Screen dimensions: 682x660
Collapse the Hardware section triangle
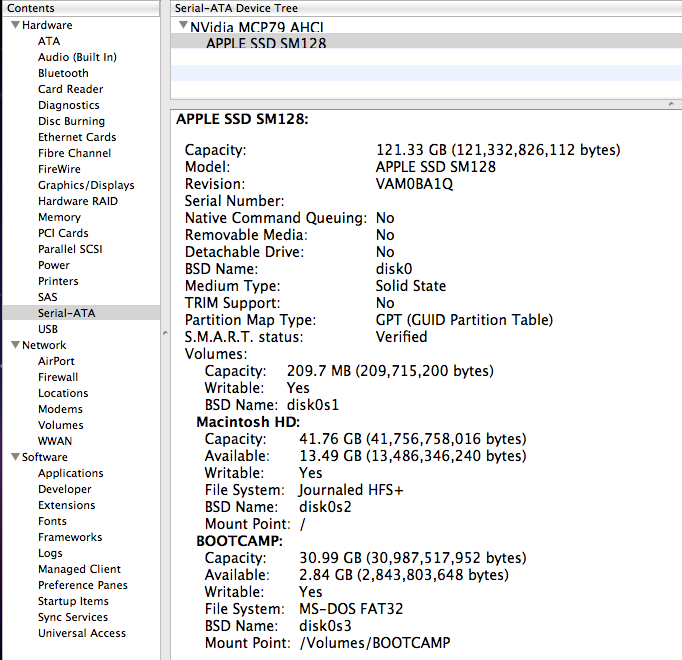click(15, 25)
